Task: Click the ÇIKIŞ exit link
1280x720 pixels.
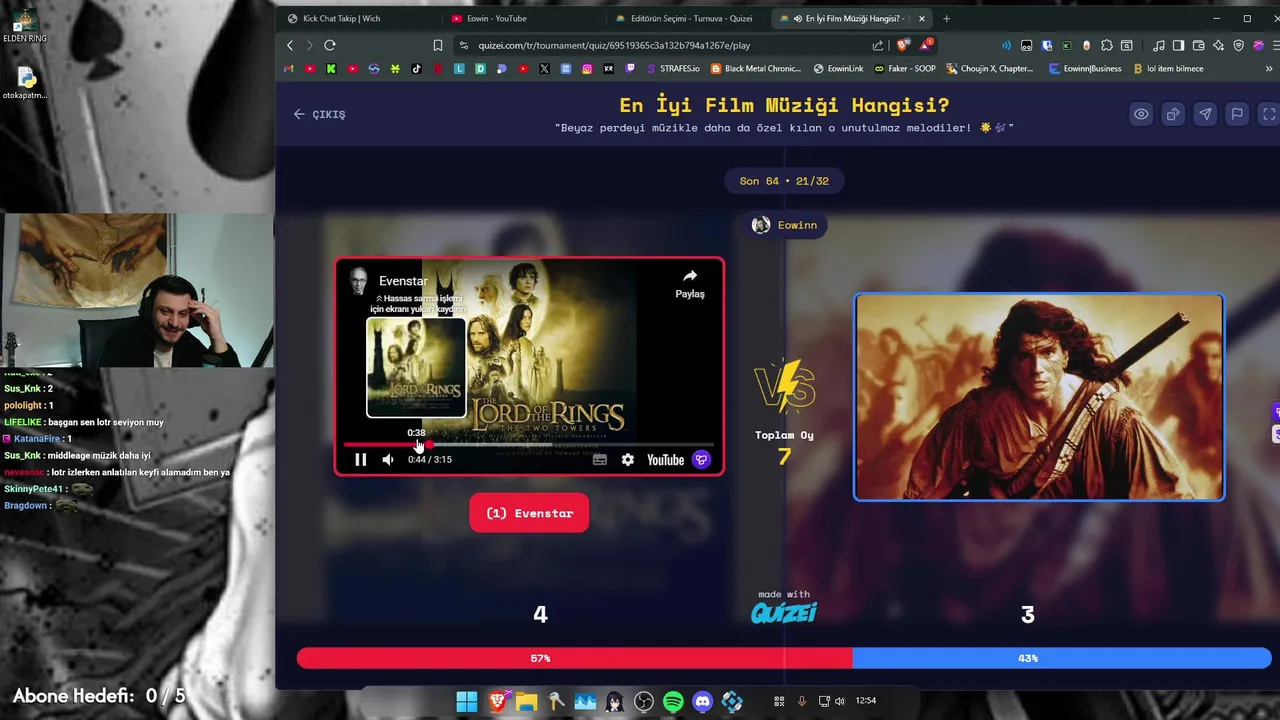Action: click(319, 114)
